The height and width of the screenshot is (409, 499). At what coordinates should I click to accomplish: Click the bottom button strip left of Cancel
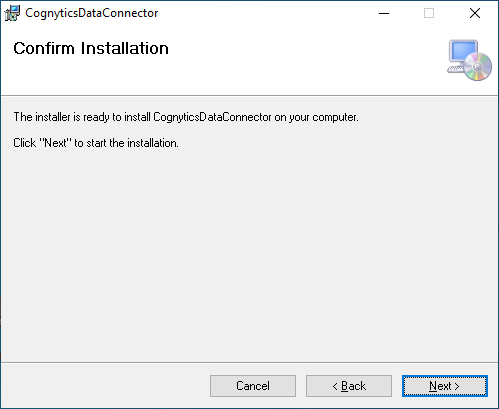pyautogui.click(x=105, y=386)
